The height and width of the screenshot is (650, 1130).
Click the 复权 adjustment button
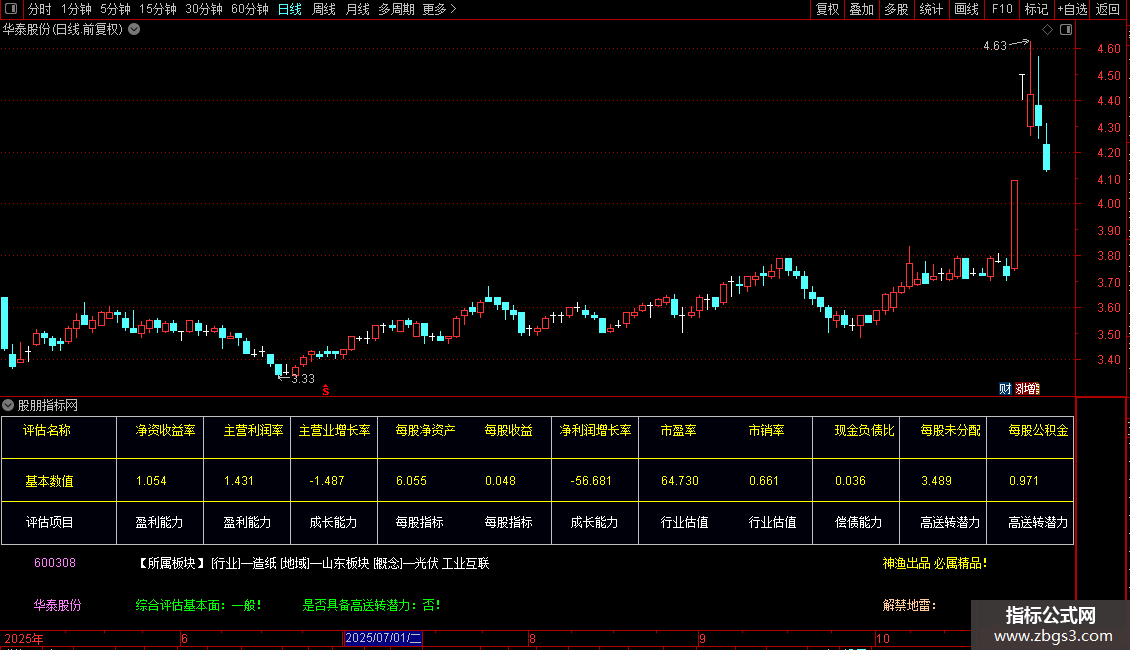[827, 9]
